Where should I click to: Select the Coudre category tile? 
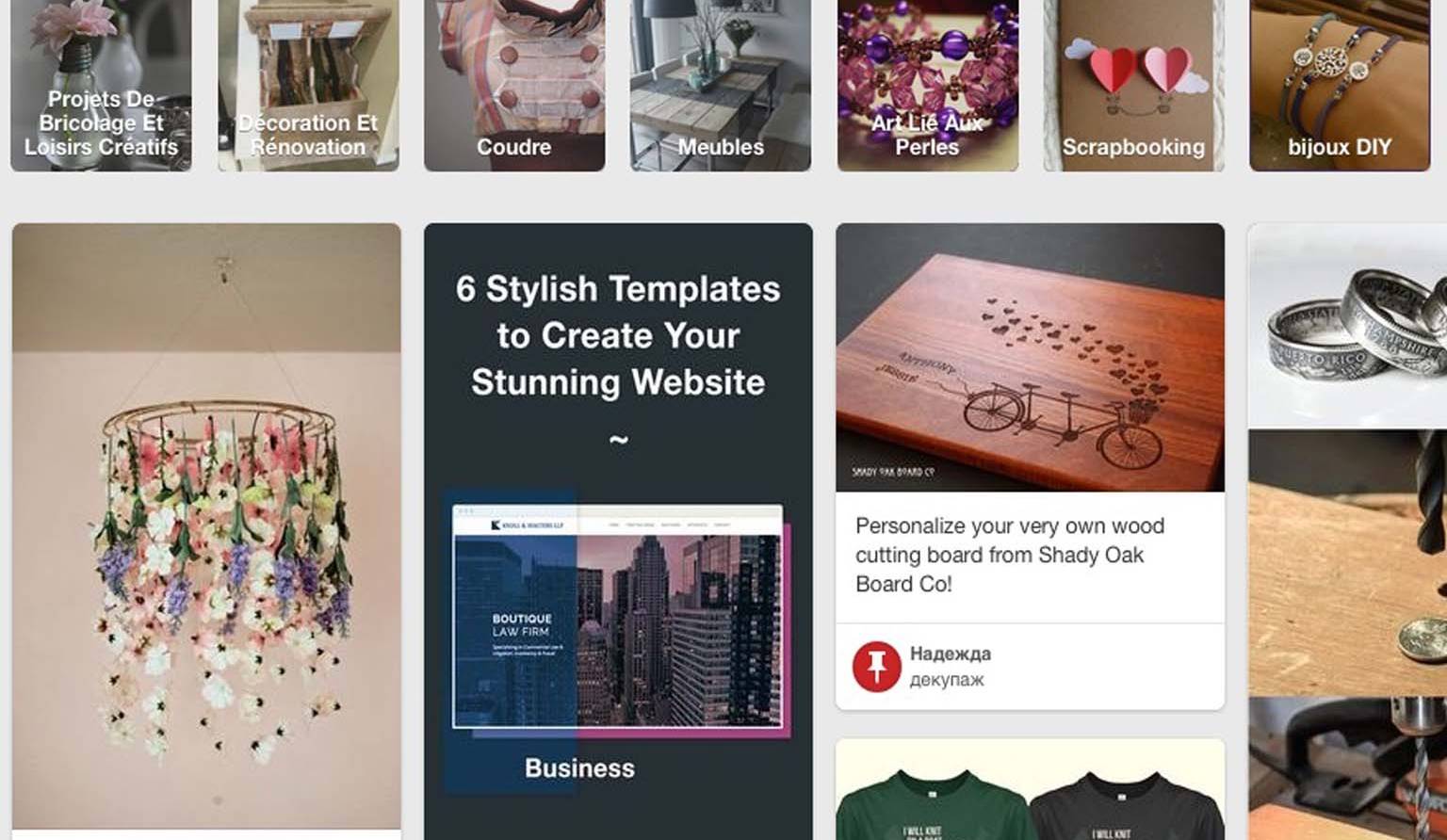click(x=514, y=86)
